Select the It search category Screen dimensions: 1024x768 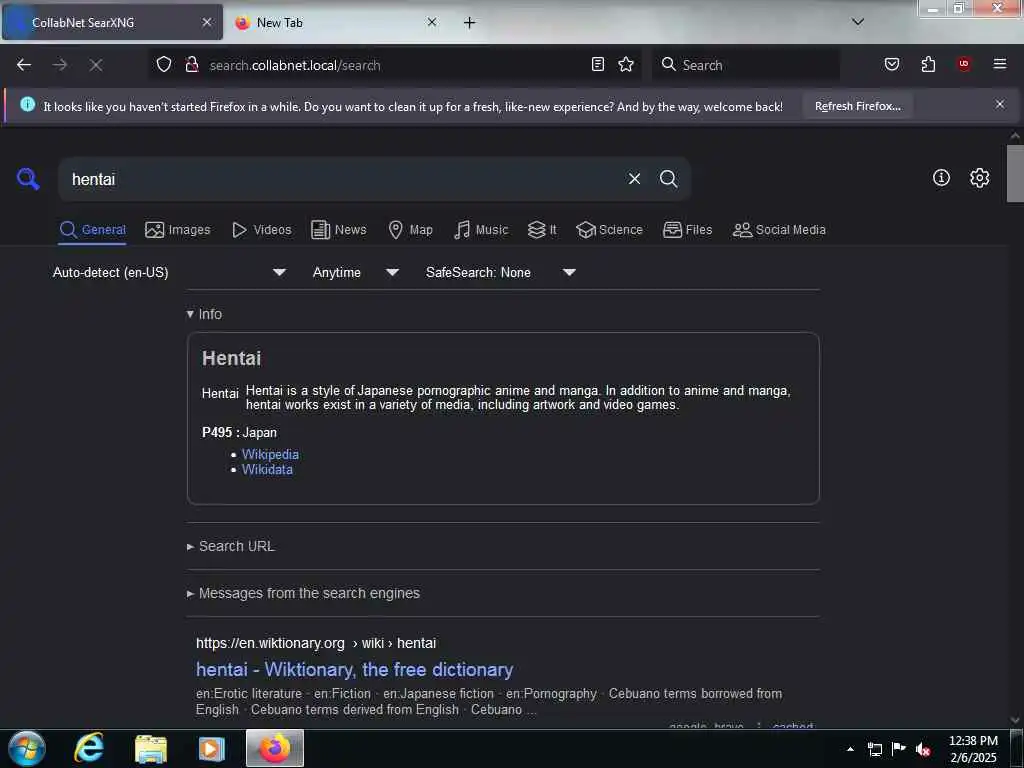click(542, 230)
